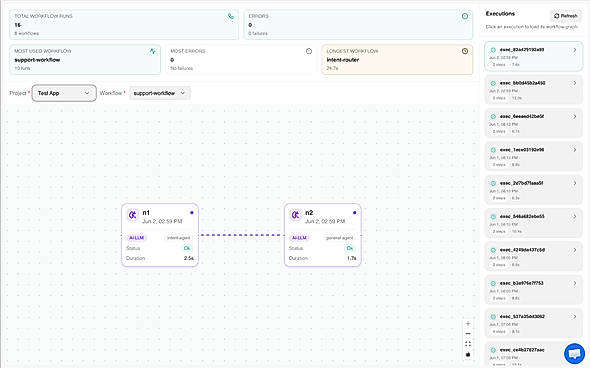Expand execution exec_1ece using its chevron
This screenshot has width=590, height=368.
pos(575,150)
